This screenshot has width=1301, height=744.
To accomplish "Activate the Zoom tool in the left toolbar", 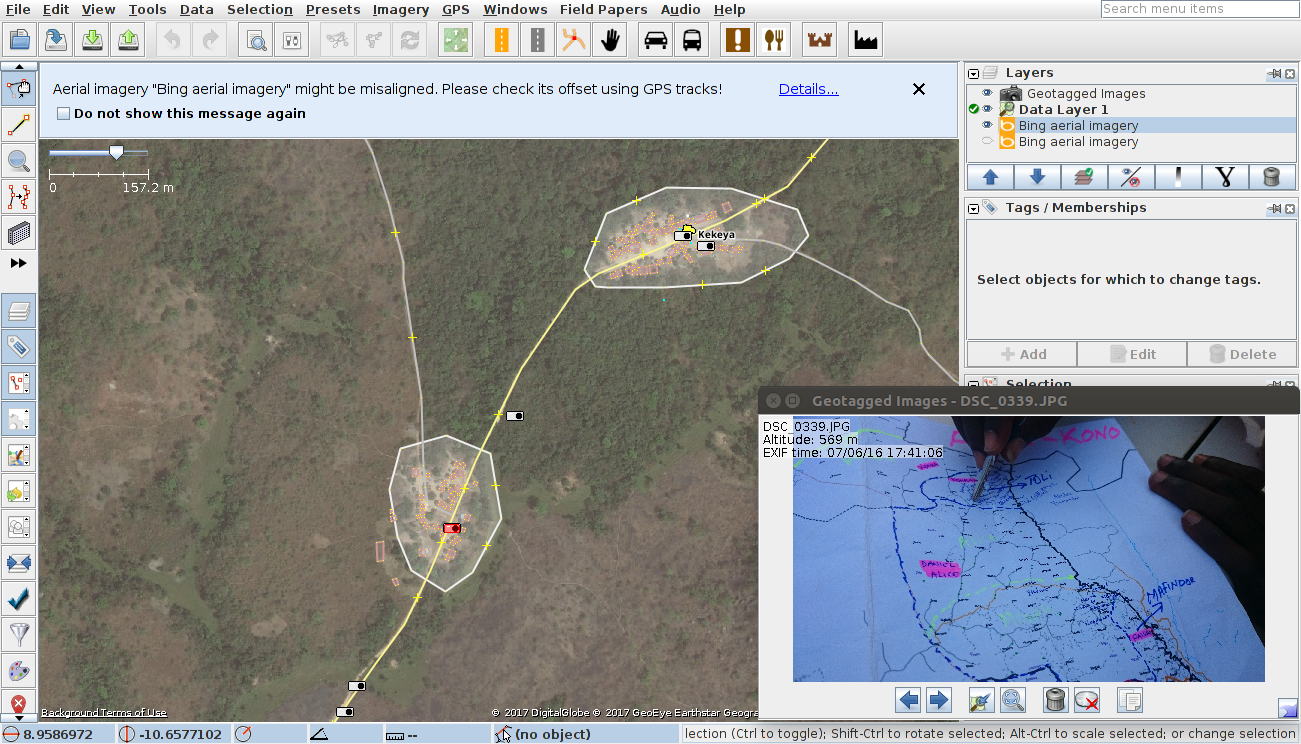I will [x=19, y=160].
